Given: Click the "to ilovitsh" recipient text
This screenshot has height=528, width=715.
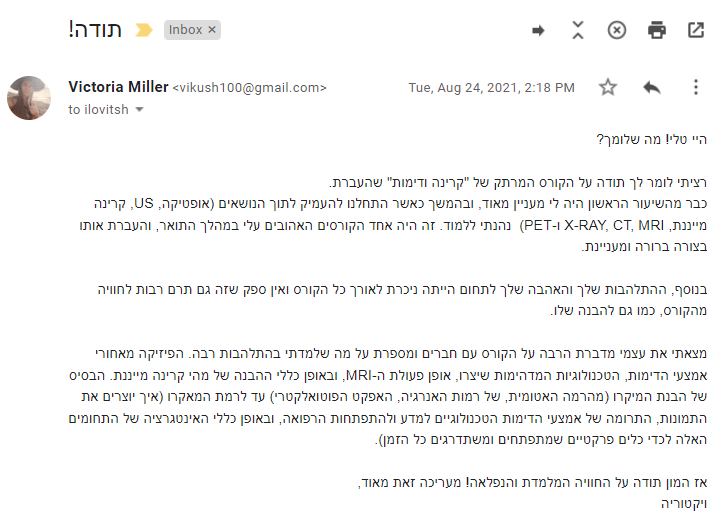Looking at the screenshot, I should click(98, 110).
